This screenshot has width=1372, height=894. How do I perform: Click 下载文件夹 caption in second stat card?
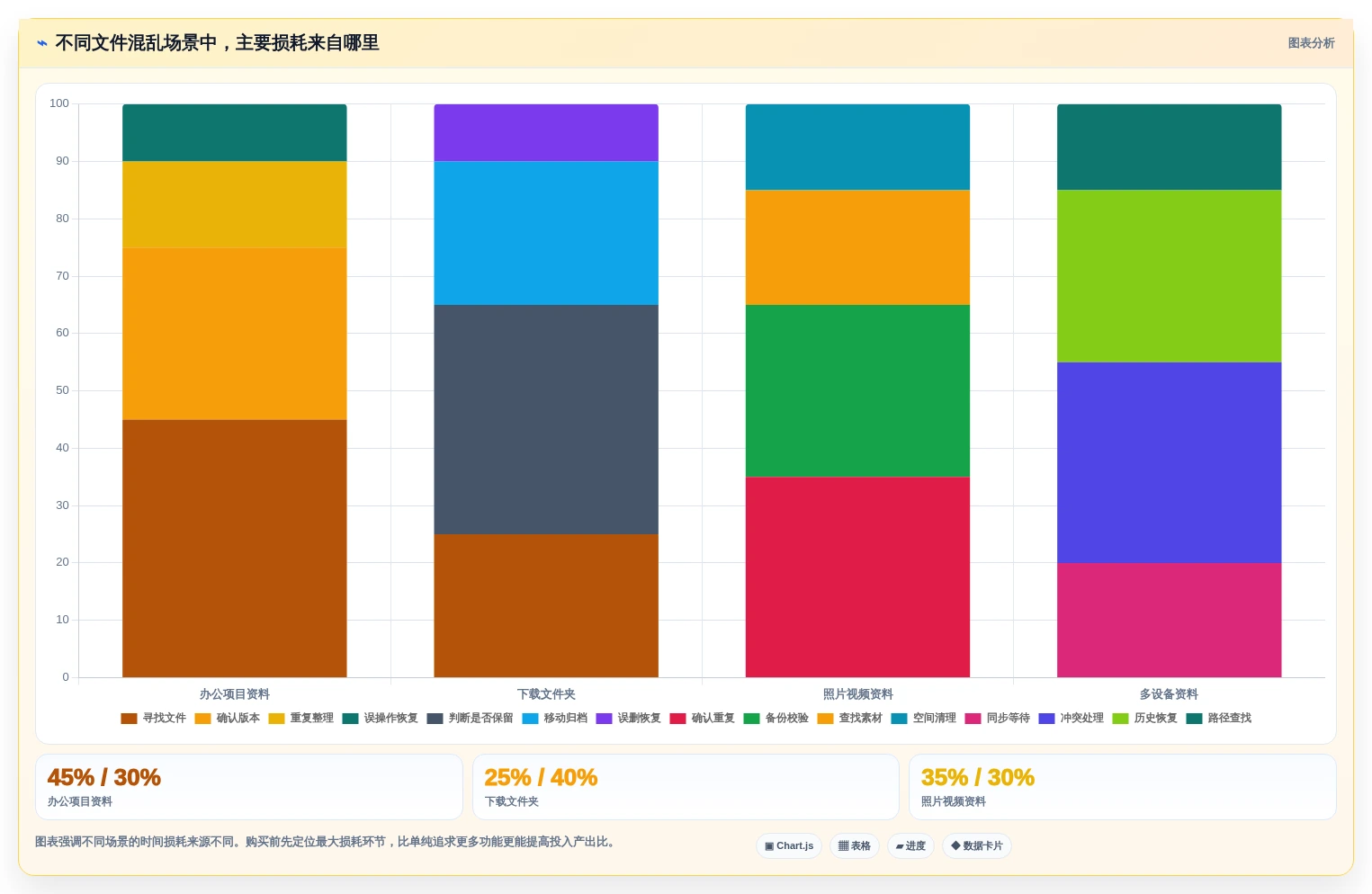tap(512, 801)
